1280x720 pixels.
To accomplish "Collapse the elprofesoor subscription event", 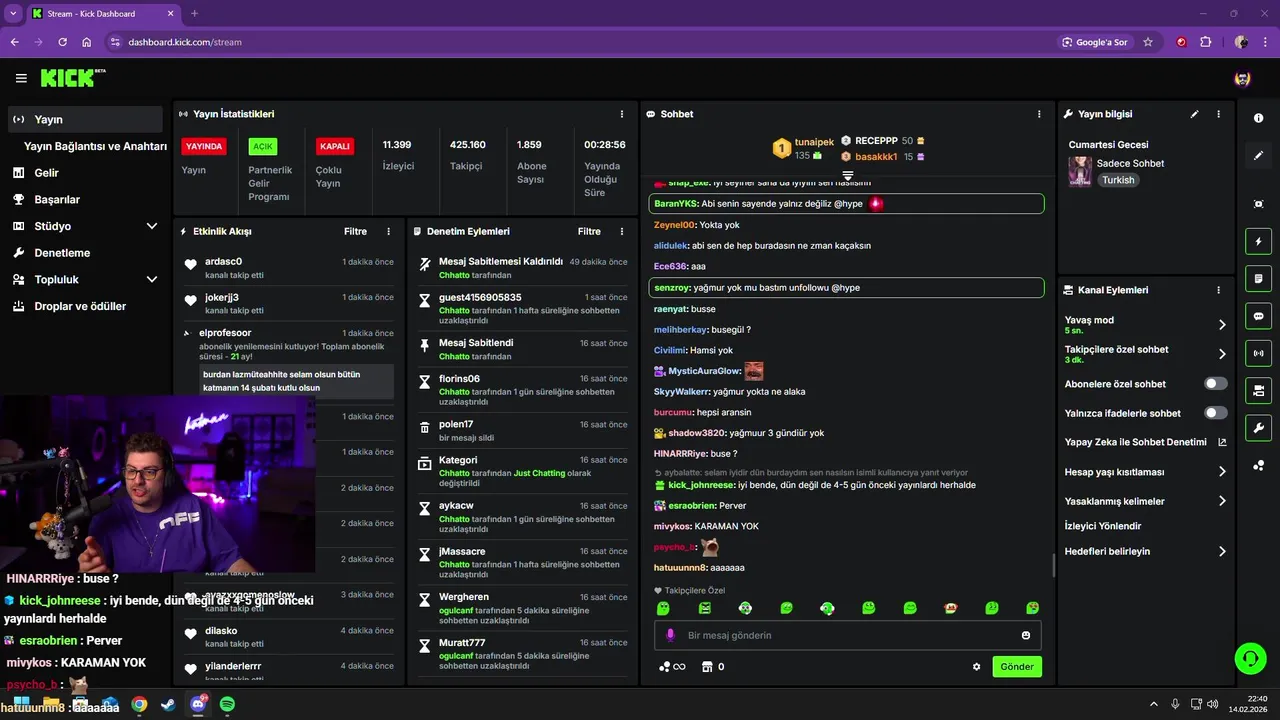I will click(186, 333).
